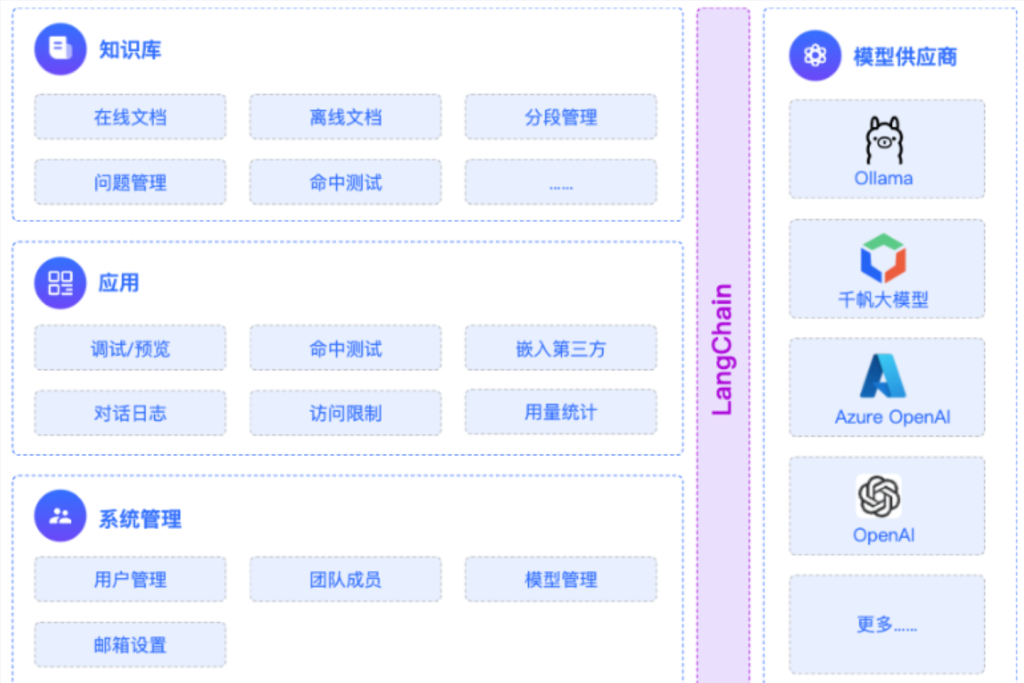Click the 知识库 document icon
The width and height of the screenshot is (1024, 683).
60,49
